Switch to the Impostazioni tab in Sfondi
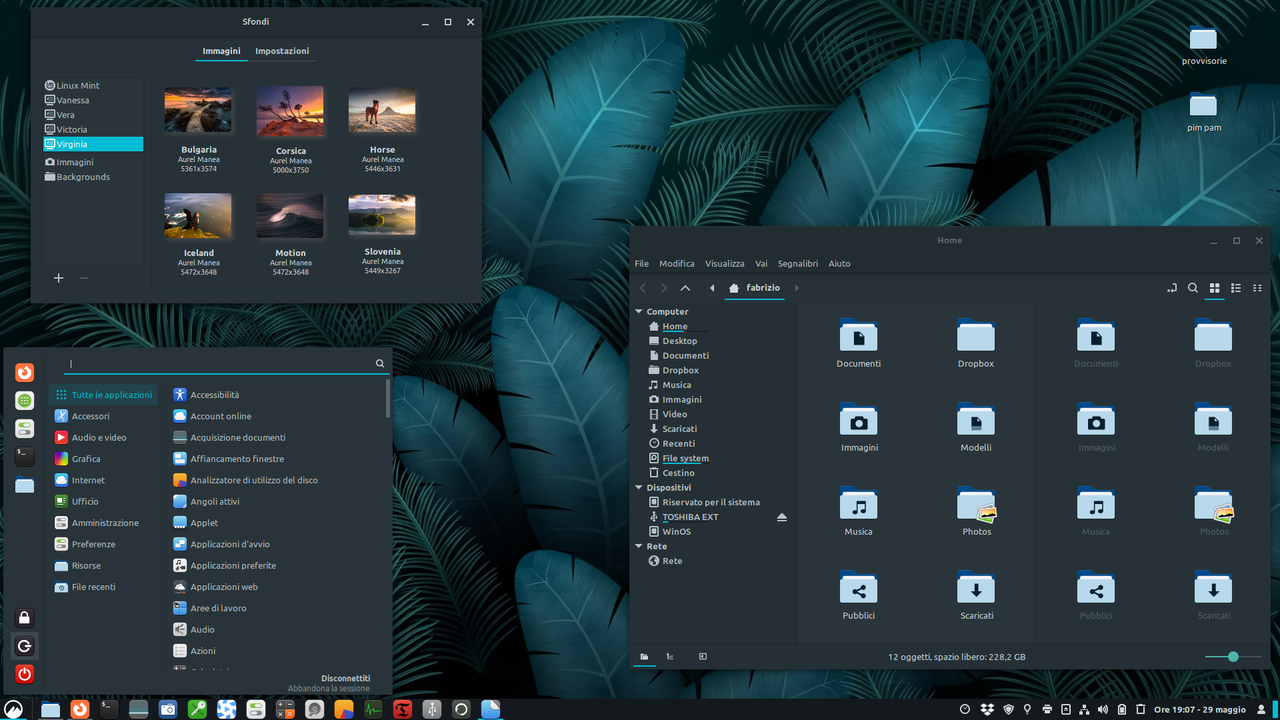1280x720 pixels. click(x=282, y=51)
